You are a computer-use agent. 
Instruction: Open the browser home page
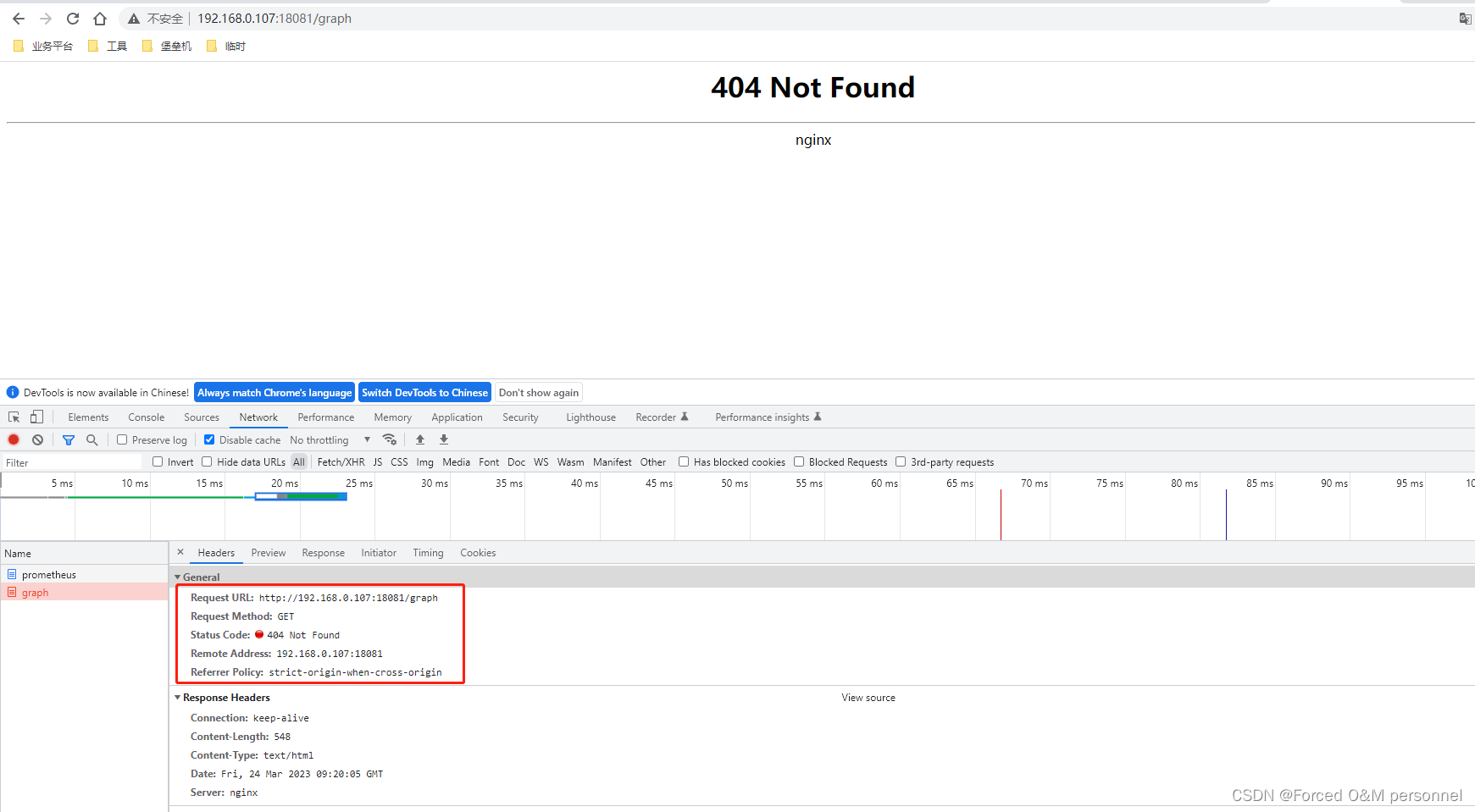[100, 19]
